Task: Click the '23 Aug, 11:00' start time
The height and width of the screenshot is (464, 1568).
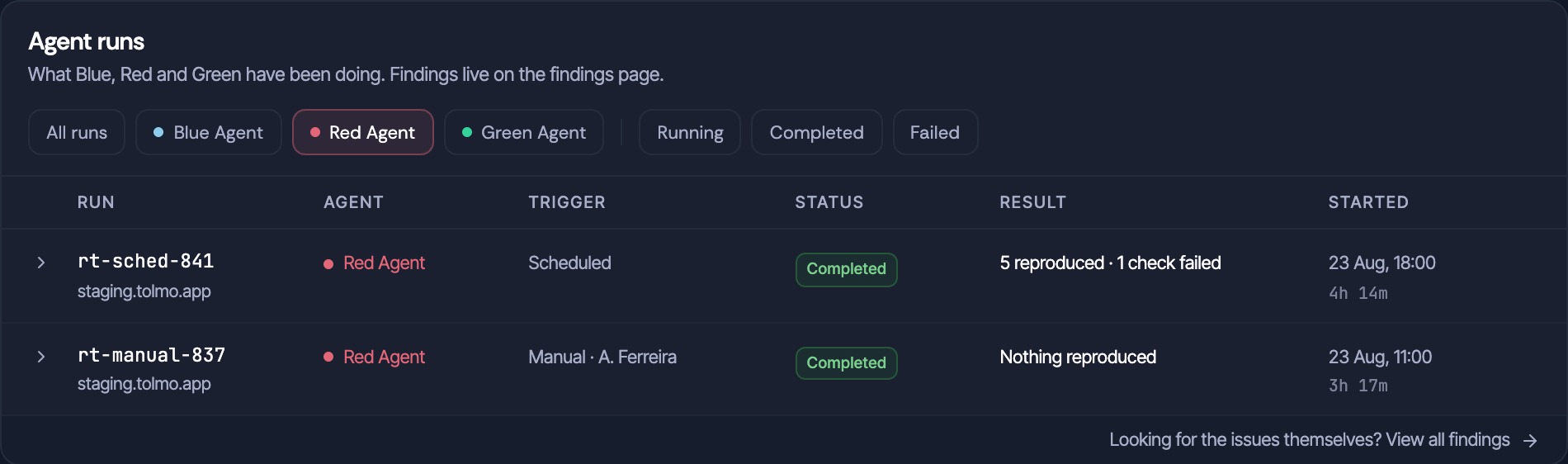Action: point(1381,357)
